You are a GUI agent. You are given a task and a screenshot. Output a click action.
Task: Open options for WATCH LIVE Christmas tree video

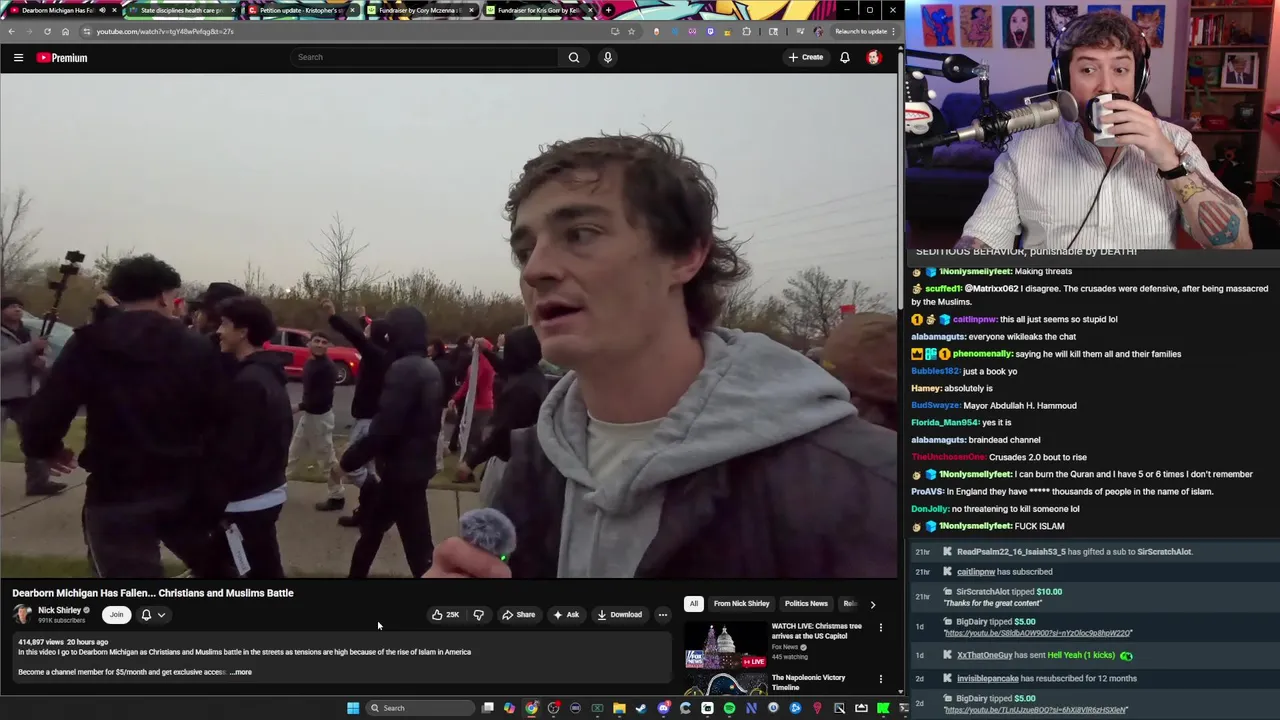click(x=881, y=628)
